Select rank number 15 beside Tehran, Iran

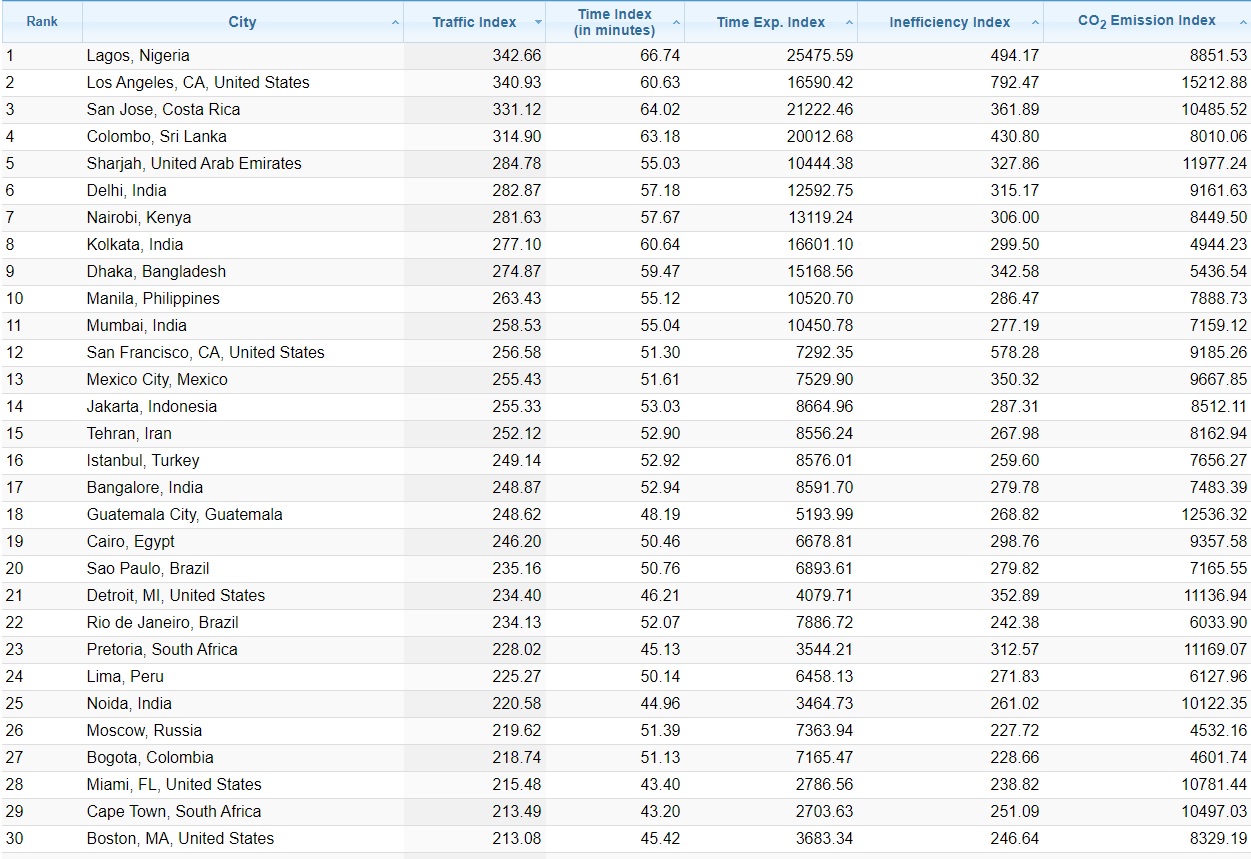tap(14, 433)
